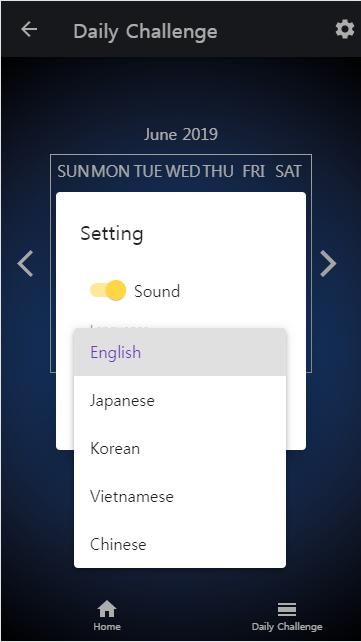Image resolution: width=361 pixels, height=642 pixels.
Task: Click the Home house icon
Action: pyautogui.click(x=107, y=609)
